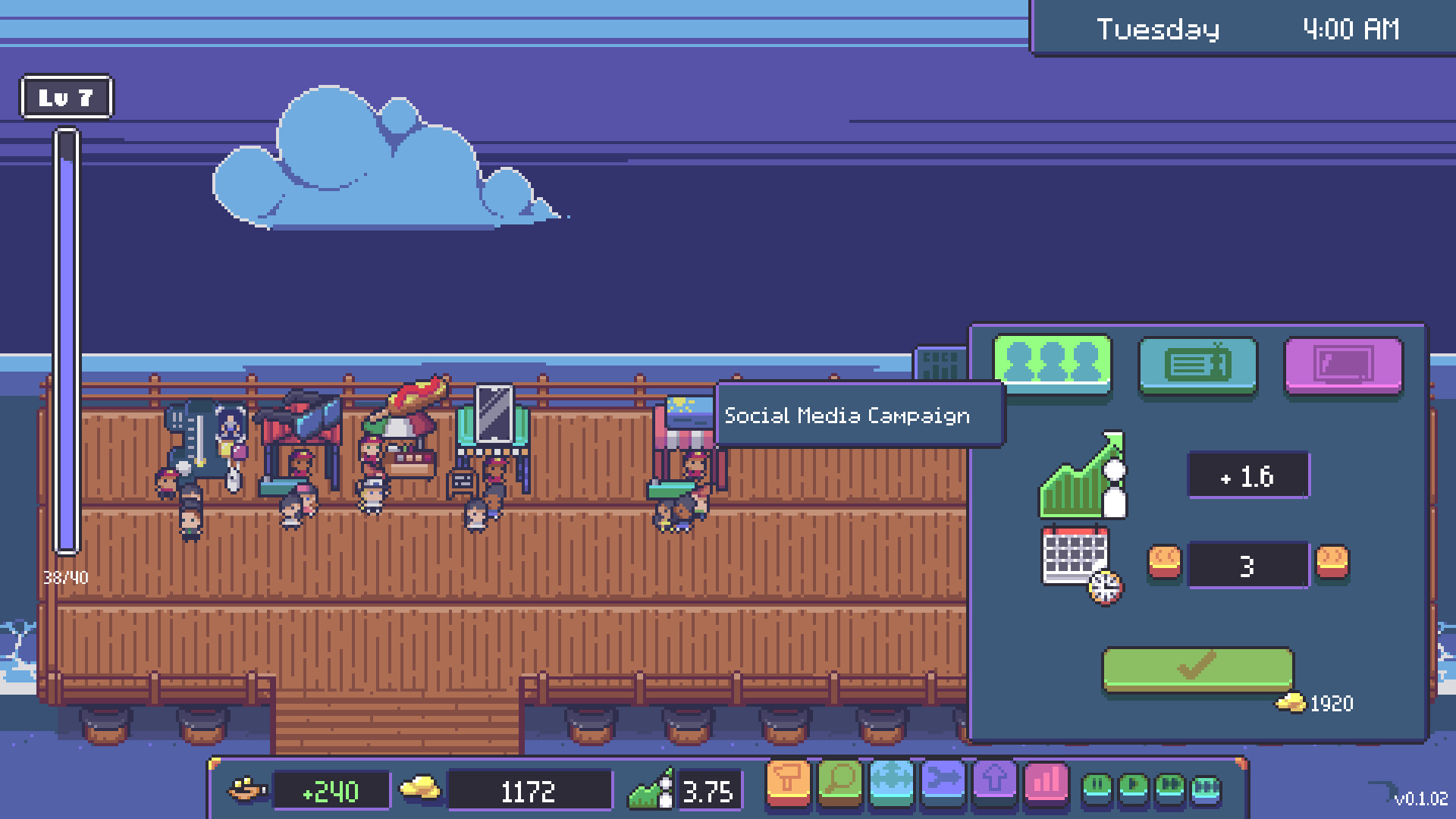Click the campaign duration value 3
This screenshot has width=1456, height=819.
[1248, 565]
